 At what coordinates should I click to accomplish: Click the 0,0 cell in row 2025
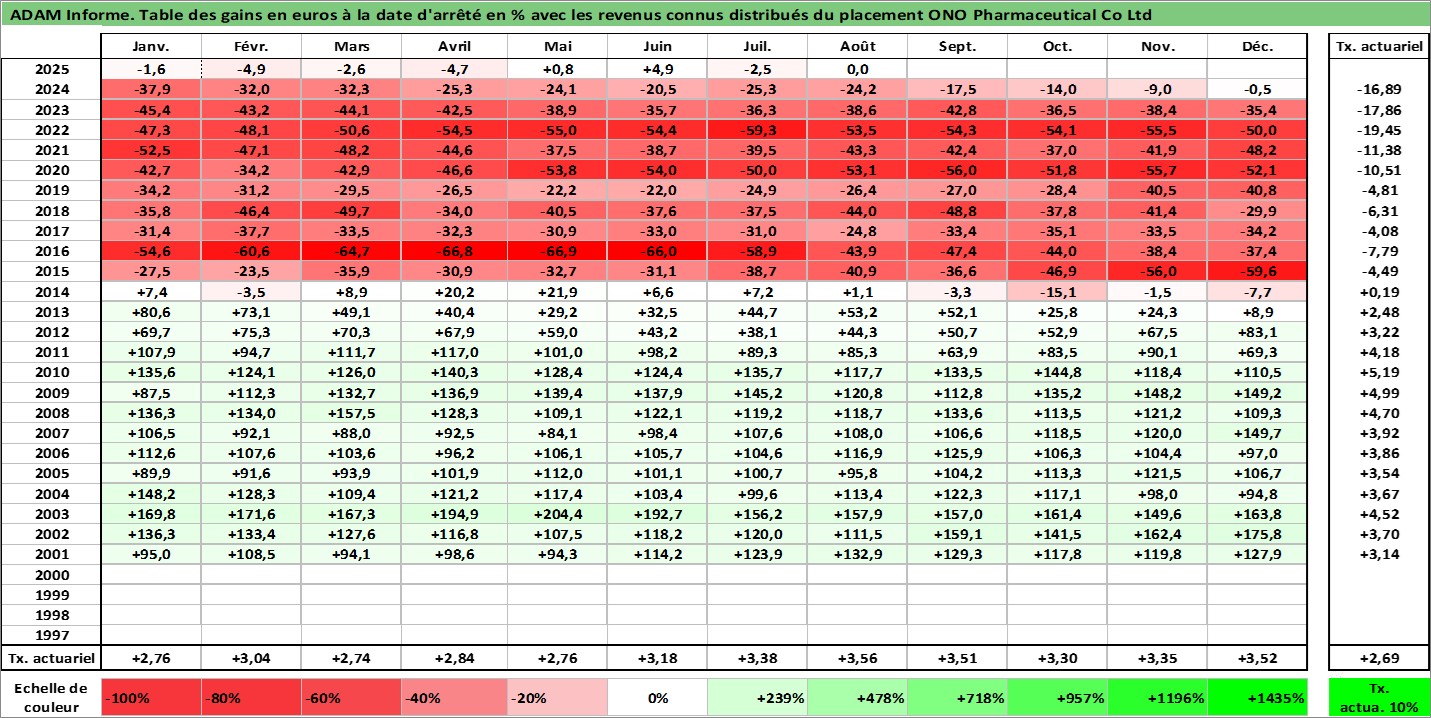tap(857, 69)
